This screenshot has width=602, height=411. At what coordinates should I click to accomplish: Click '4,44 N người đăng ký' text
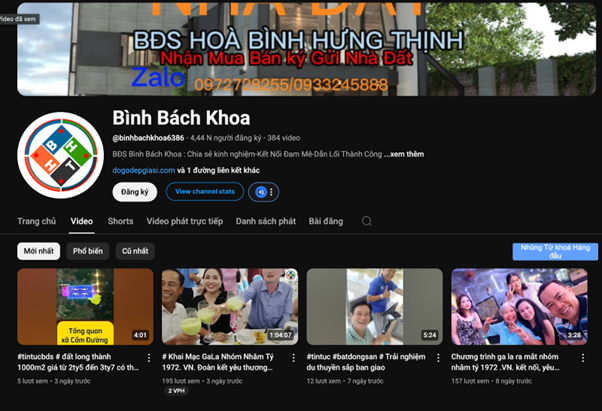[x=226, y=138]
